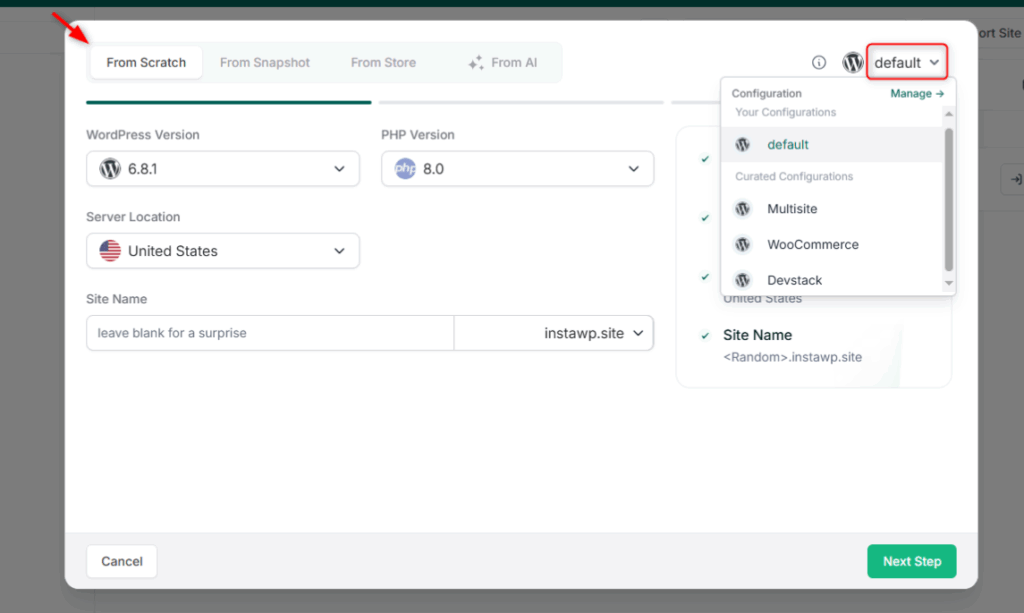Click the checkmark beside Site Name summary
1024x613 pixels.
coord(705,336)
